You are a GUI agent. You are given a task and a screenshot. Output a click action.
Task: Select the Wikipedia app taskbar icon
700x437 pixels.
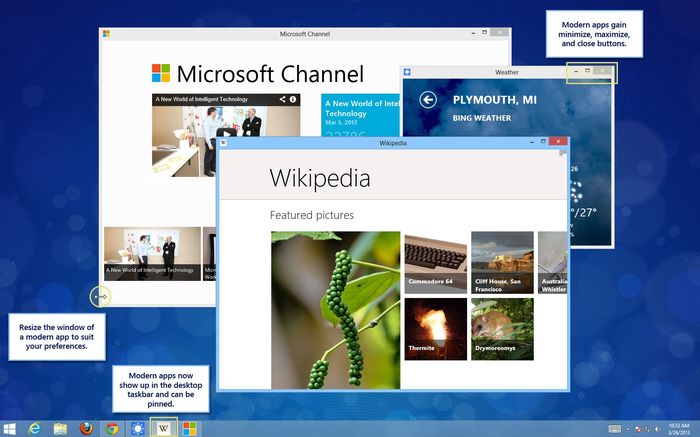tap(162, 428)
